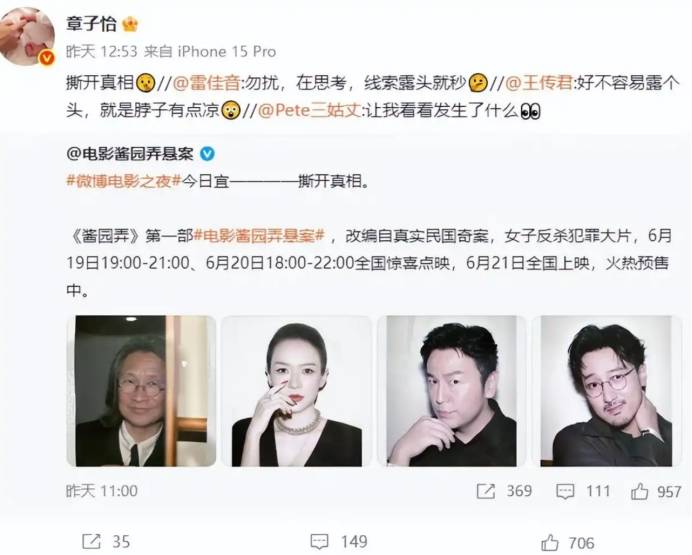Click the blue verified badge of 电影酱园弄悬案
This screenshot has height=555, width=692.
207,154
